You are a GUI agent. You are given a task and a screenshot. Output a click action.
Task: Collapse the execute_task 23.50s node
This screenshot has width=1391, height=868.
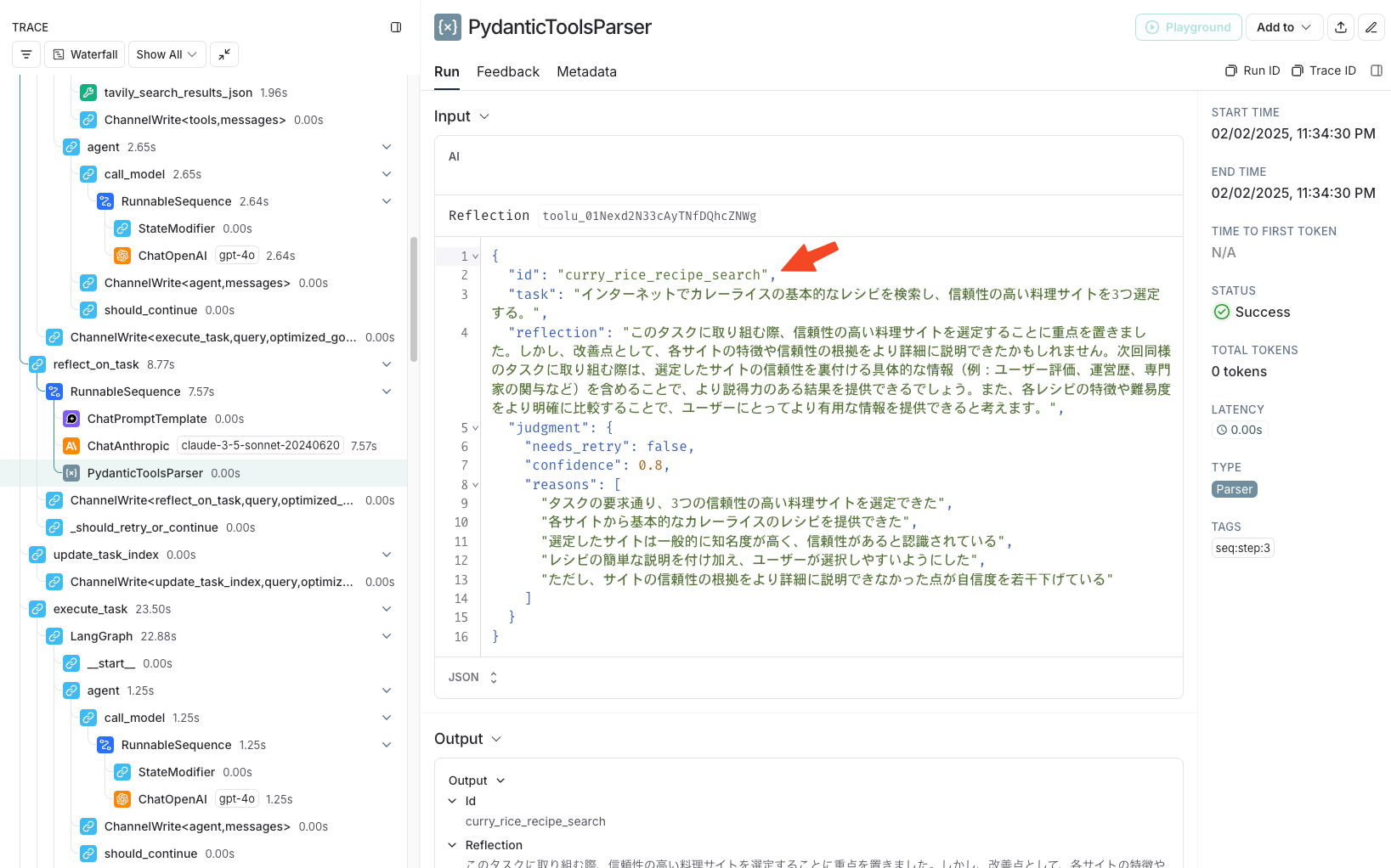tap(387, 609)
